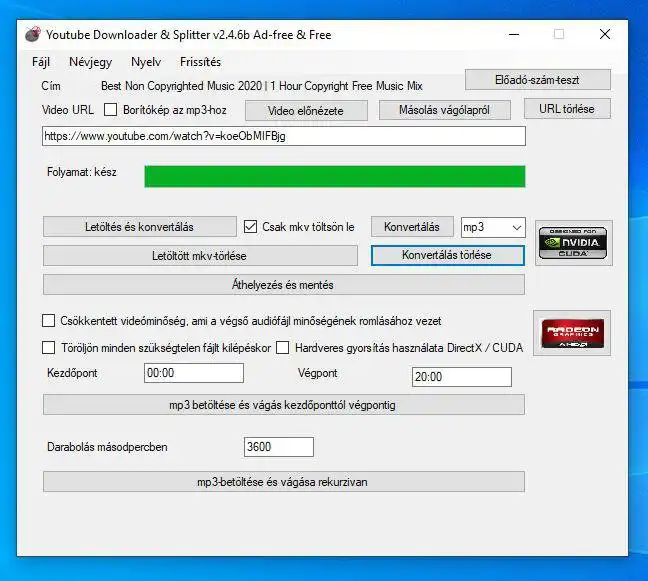
Task: Click mp3 betöltése és vágás kezdőponttól végpontig
Action: pyautogui.click(x=284, y=405)
